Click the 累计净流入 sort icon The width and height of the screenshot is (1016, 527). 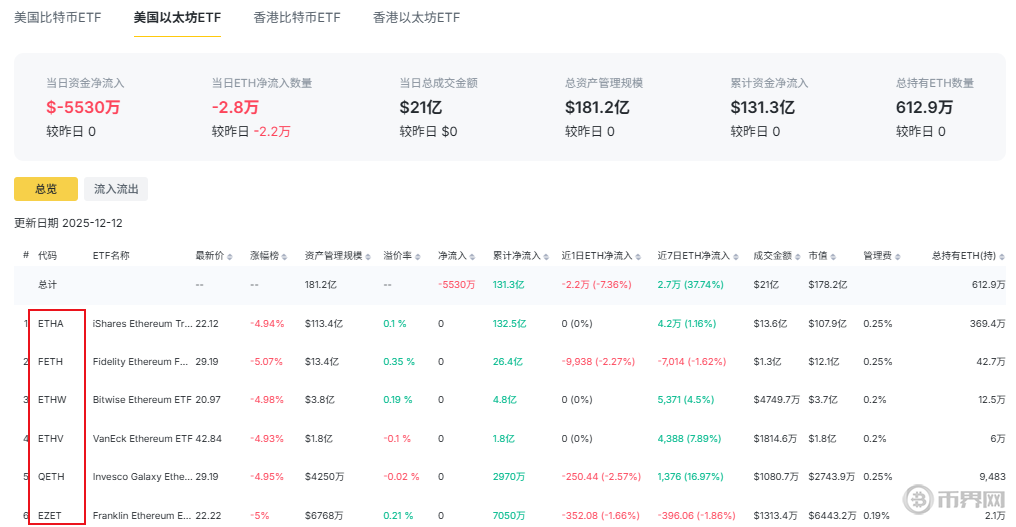click(546, 256)
